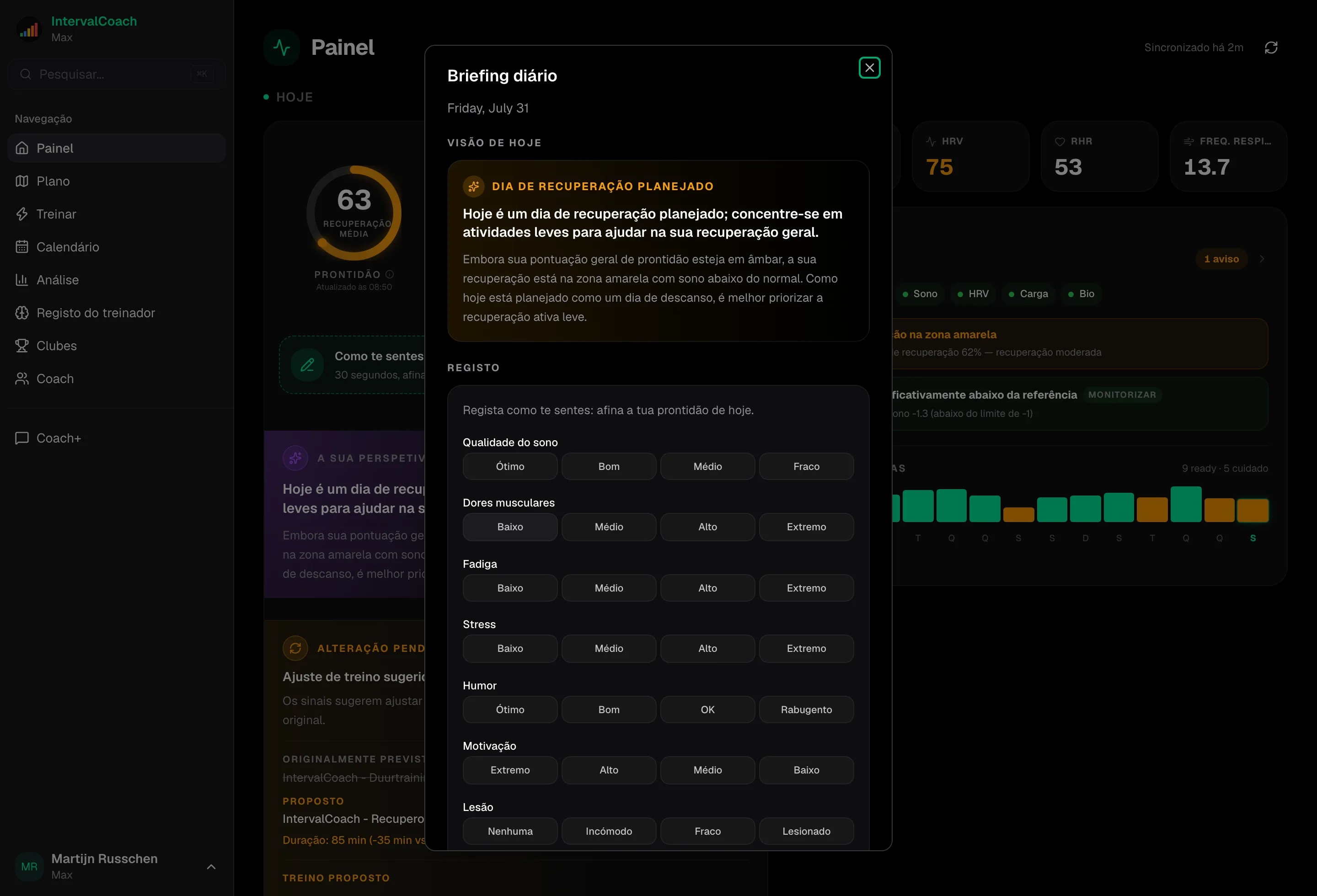This screenshot has height=896, width=1317.
Task: Select Médio for Fadiga
Action: 609,588
